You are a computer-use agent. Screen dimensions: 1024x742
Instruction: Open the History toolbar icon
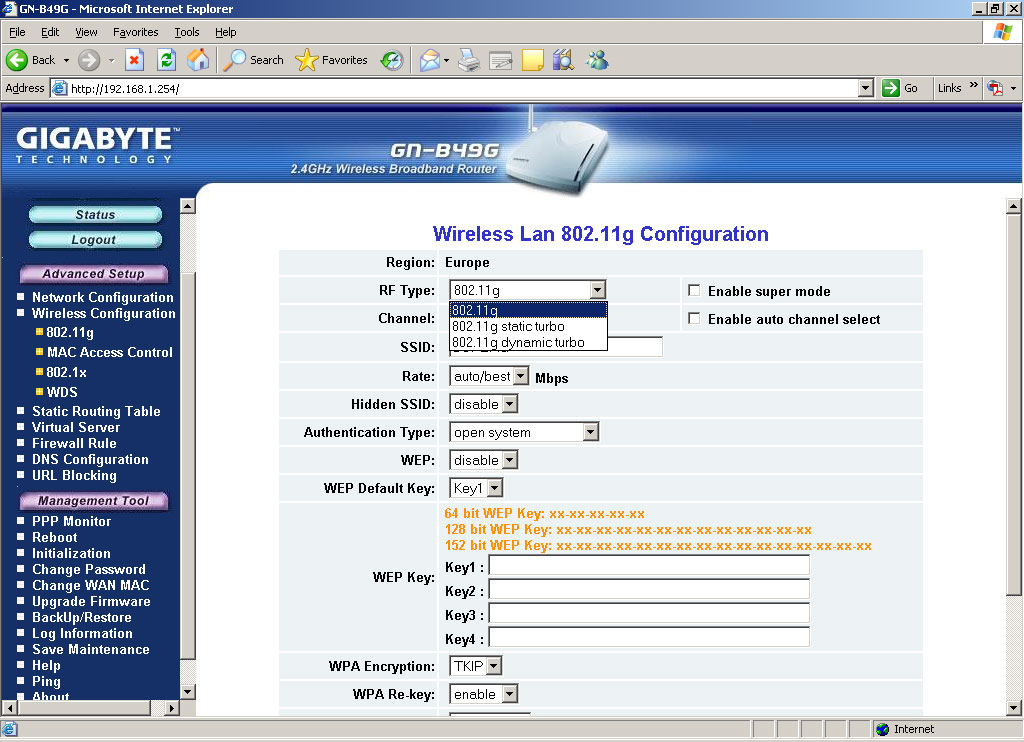pyautogui.click(x=392, y=60)
